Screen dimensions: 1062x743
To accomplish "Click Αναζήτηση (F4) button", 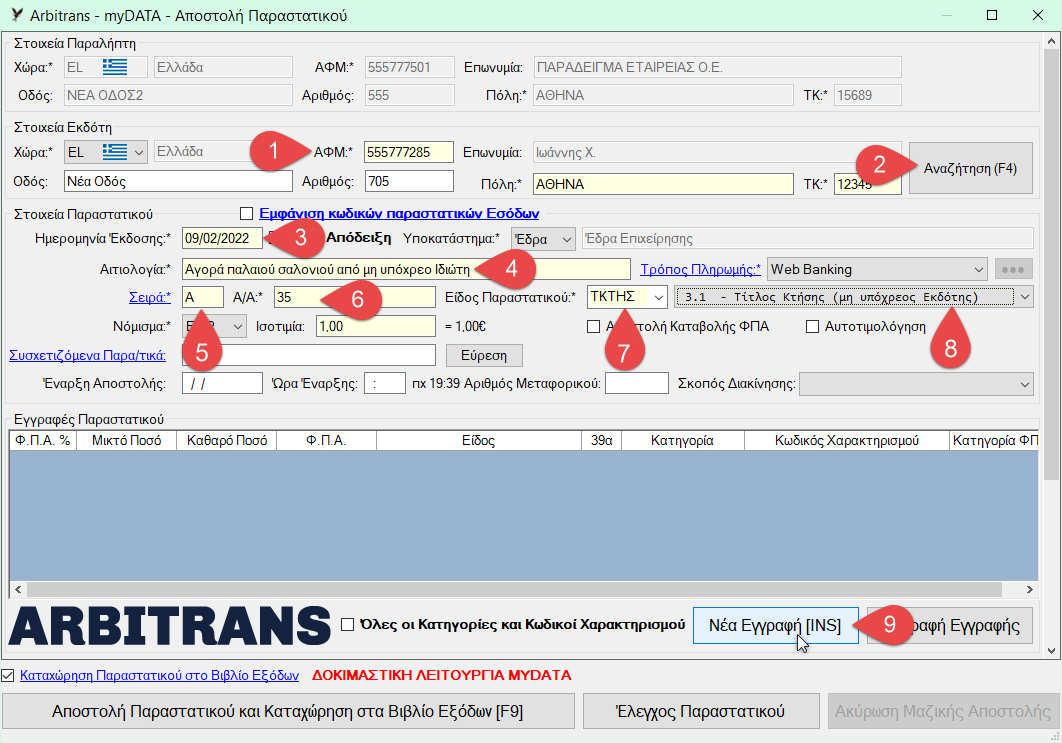I will [971, 168].
